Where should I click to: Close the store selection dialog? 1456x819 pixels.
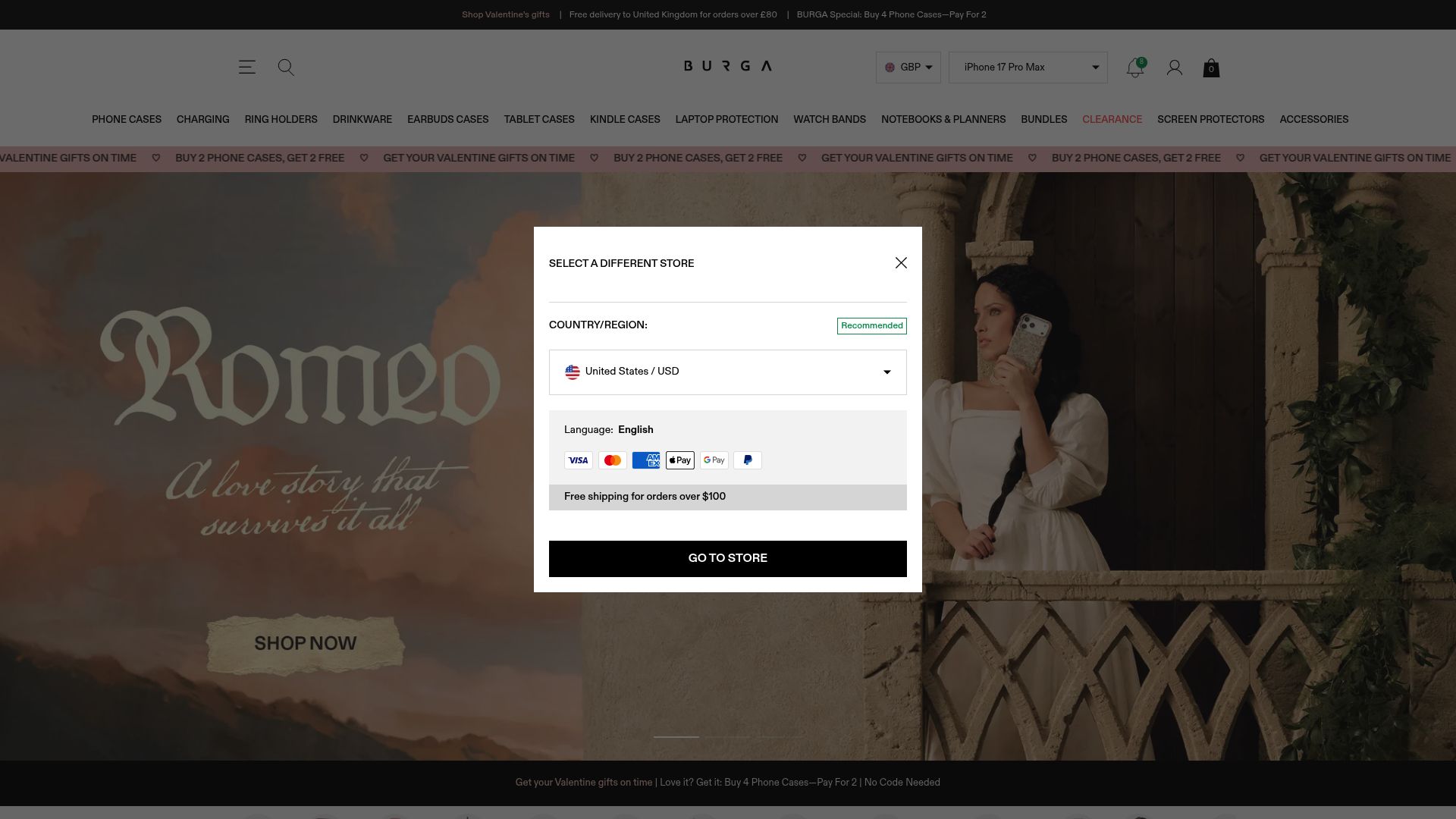[x=901, y=262]
